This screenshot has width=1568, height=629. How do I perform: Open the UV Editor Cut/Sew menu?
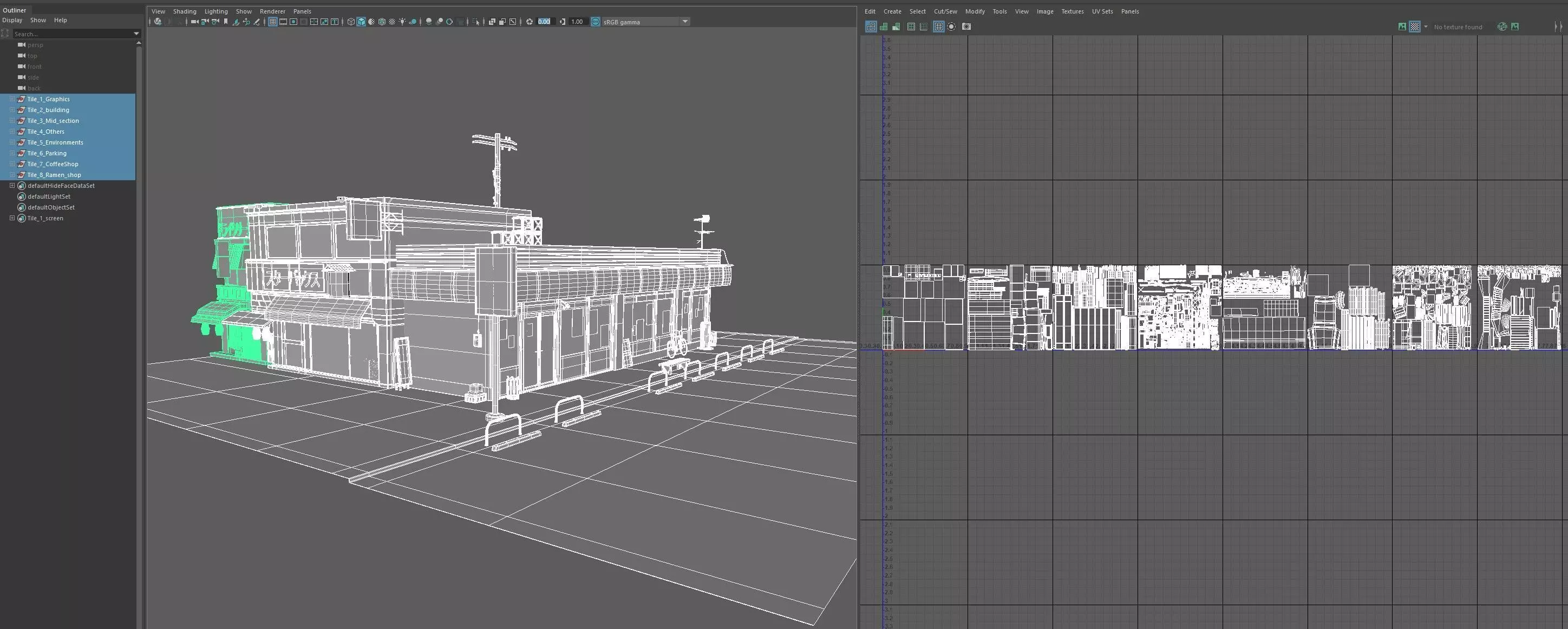[945, 11]
